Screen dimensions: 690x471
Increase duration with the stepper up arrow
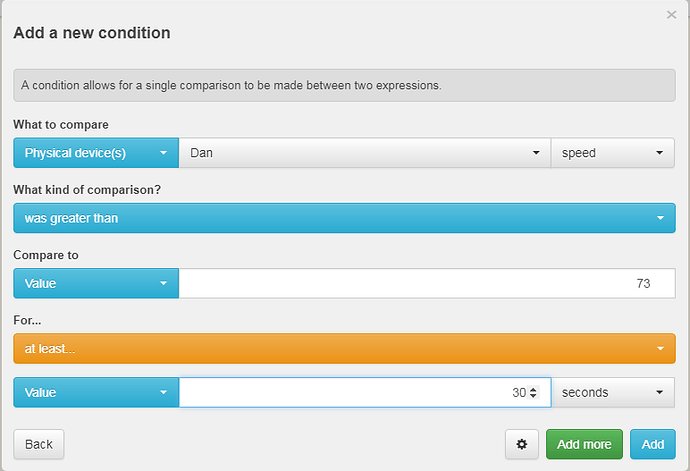533,389
